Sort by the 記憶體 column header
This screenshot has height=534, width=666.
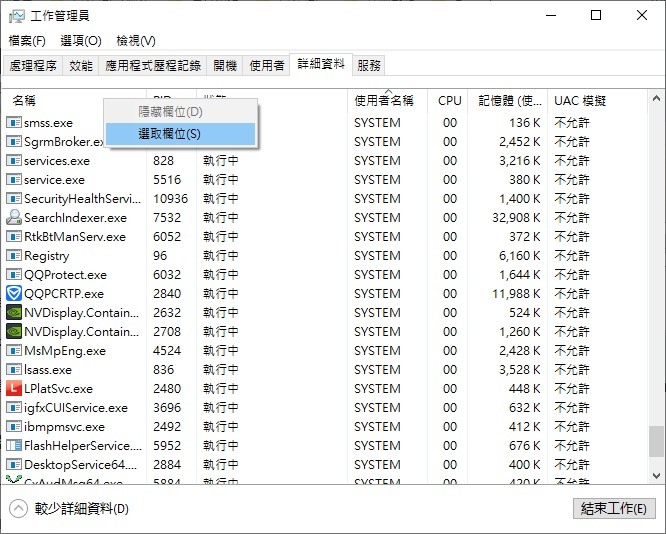tap(508, 101)
